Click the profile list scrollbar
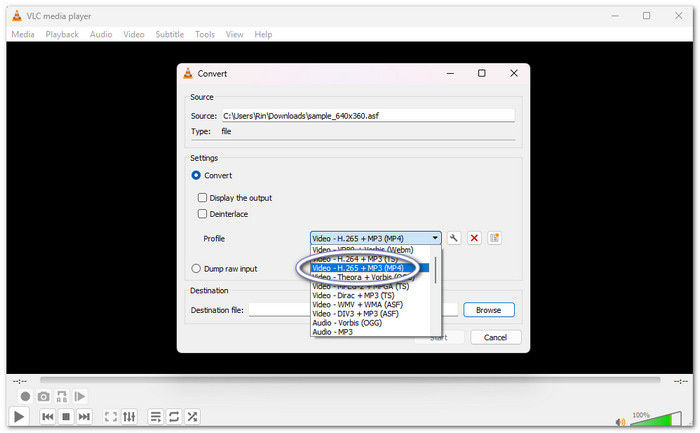The height and width of the screenshot is (433, 700). (435, 270)
